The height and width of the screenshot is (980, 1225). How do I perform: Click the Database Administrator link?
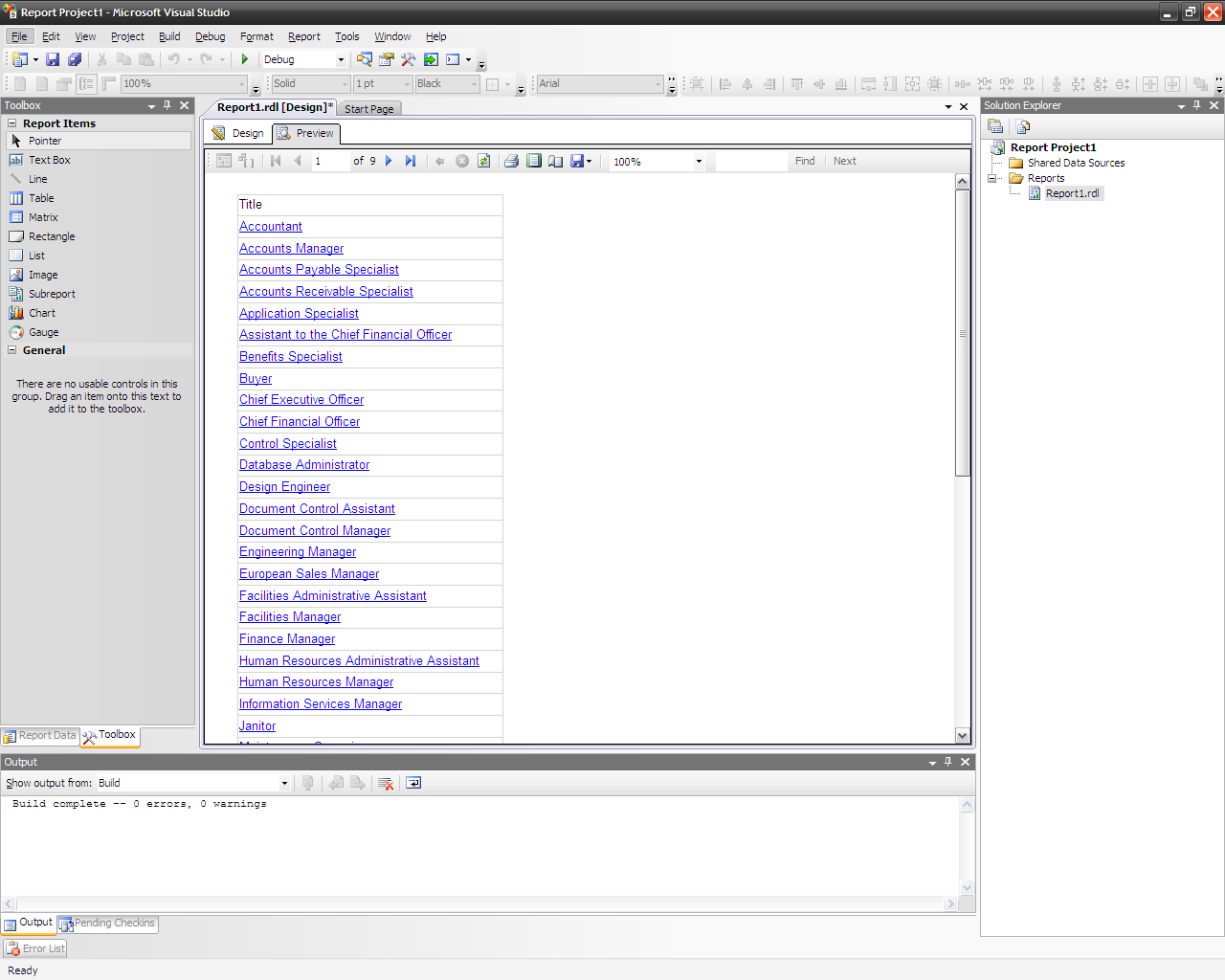[x=304, y=465]
